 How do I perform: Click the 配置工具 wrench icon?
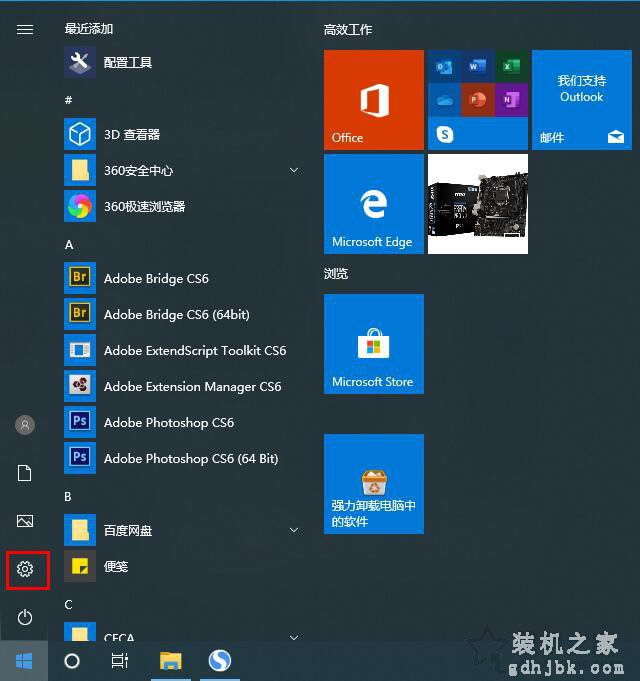[x=80, y=62]
